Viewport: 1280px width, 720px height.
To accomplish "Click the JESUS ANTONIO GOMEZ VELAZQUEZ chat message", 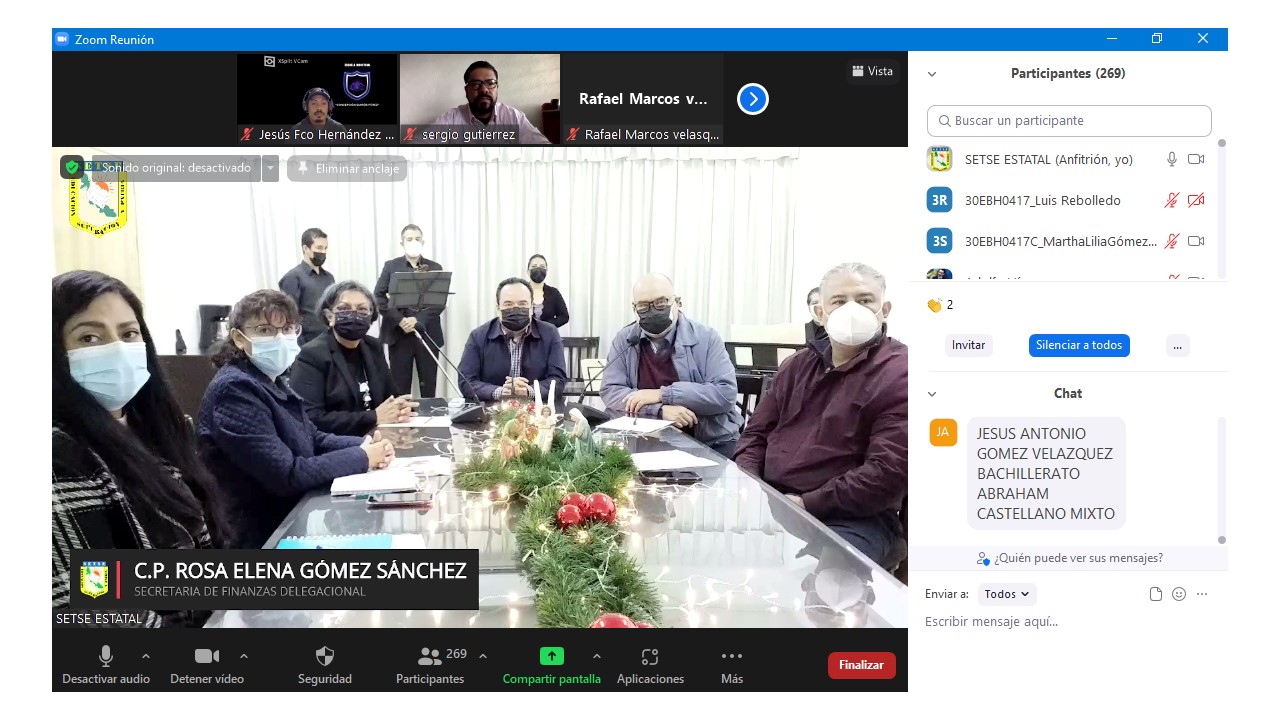I will tap(1045, 473).
